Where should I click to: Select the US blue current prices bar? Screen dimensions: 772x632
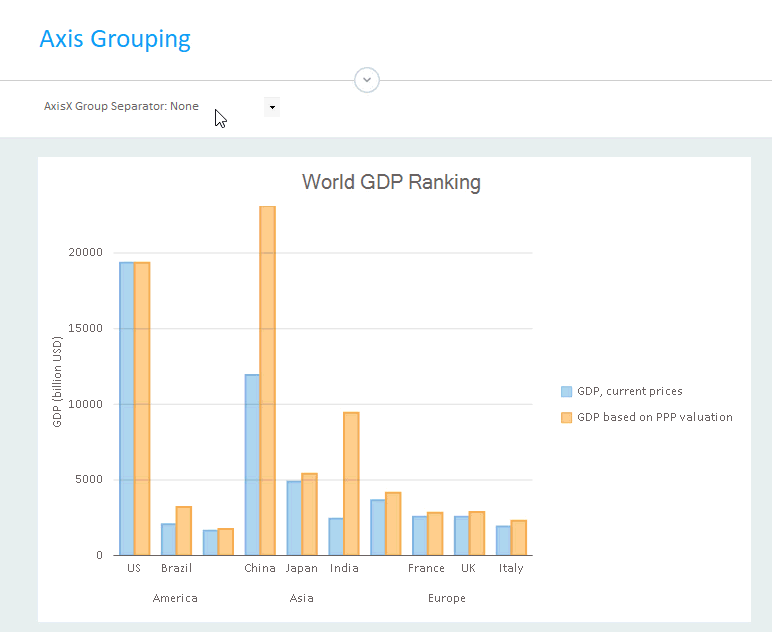click(127, 408)
